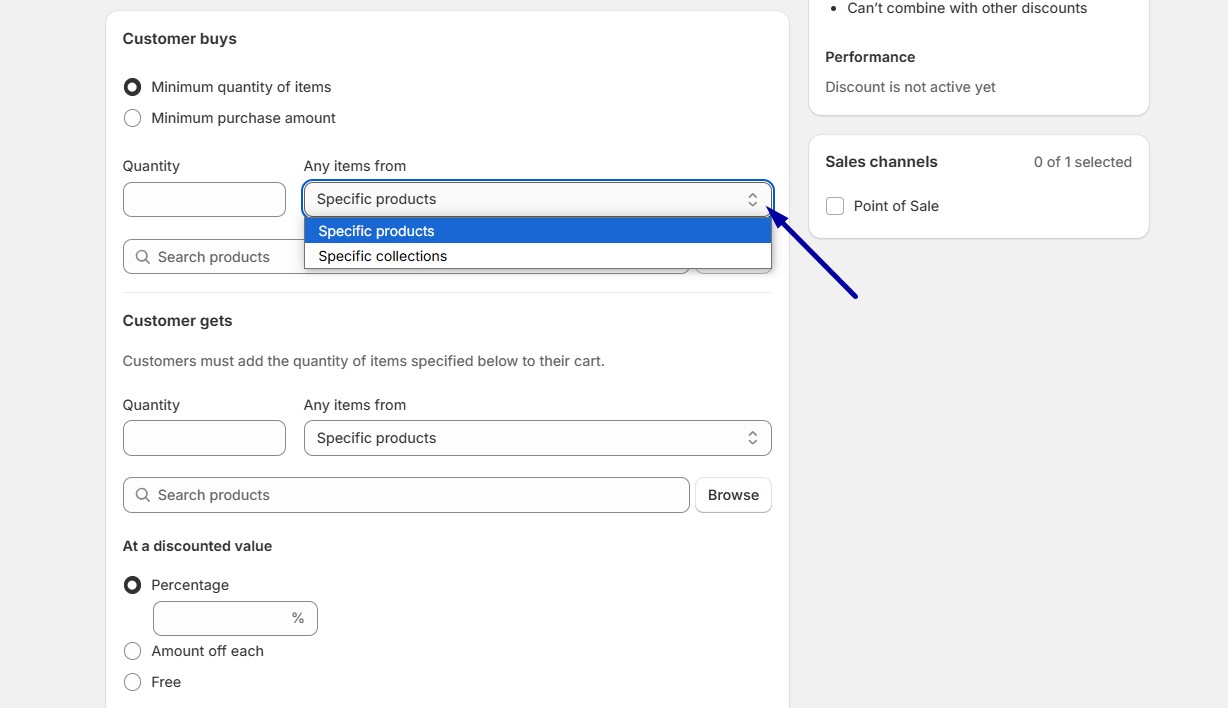The width and height of the screenshot is (1228, 708).
Task: Click the 'Customer gets' heading
Action: click(x=177, y=321)
